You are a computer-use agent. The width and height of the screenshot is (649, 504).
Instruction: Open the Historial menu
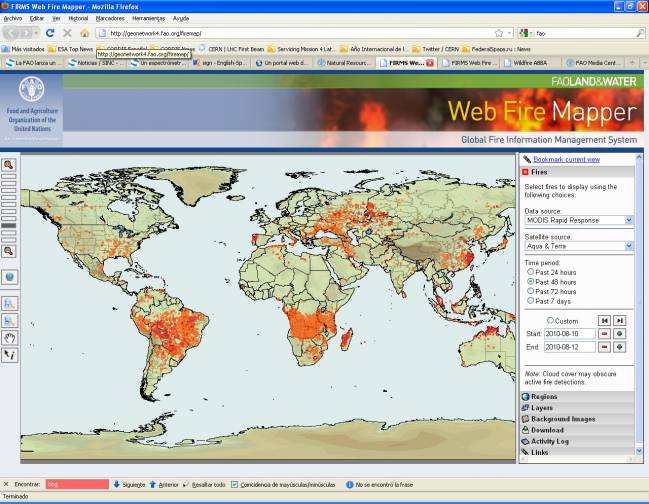pyautogui.click(x=78, y=19)
